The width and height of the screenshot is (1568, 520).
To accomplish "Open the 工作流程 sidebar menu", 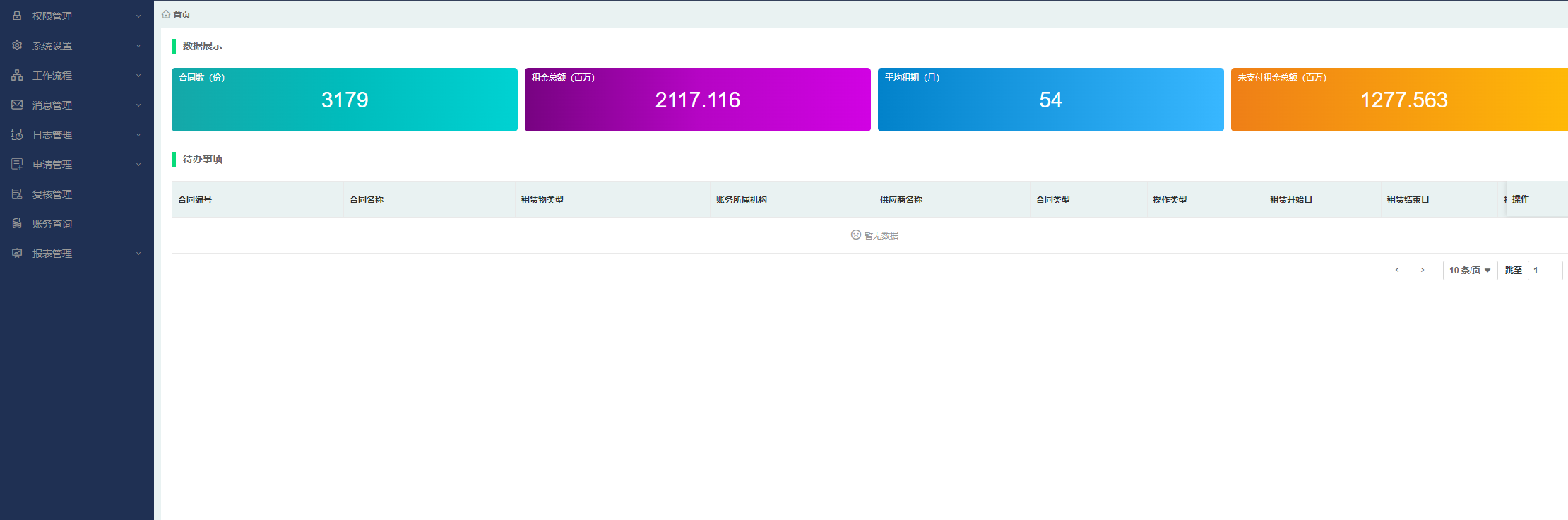I will point(77,75).
